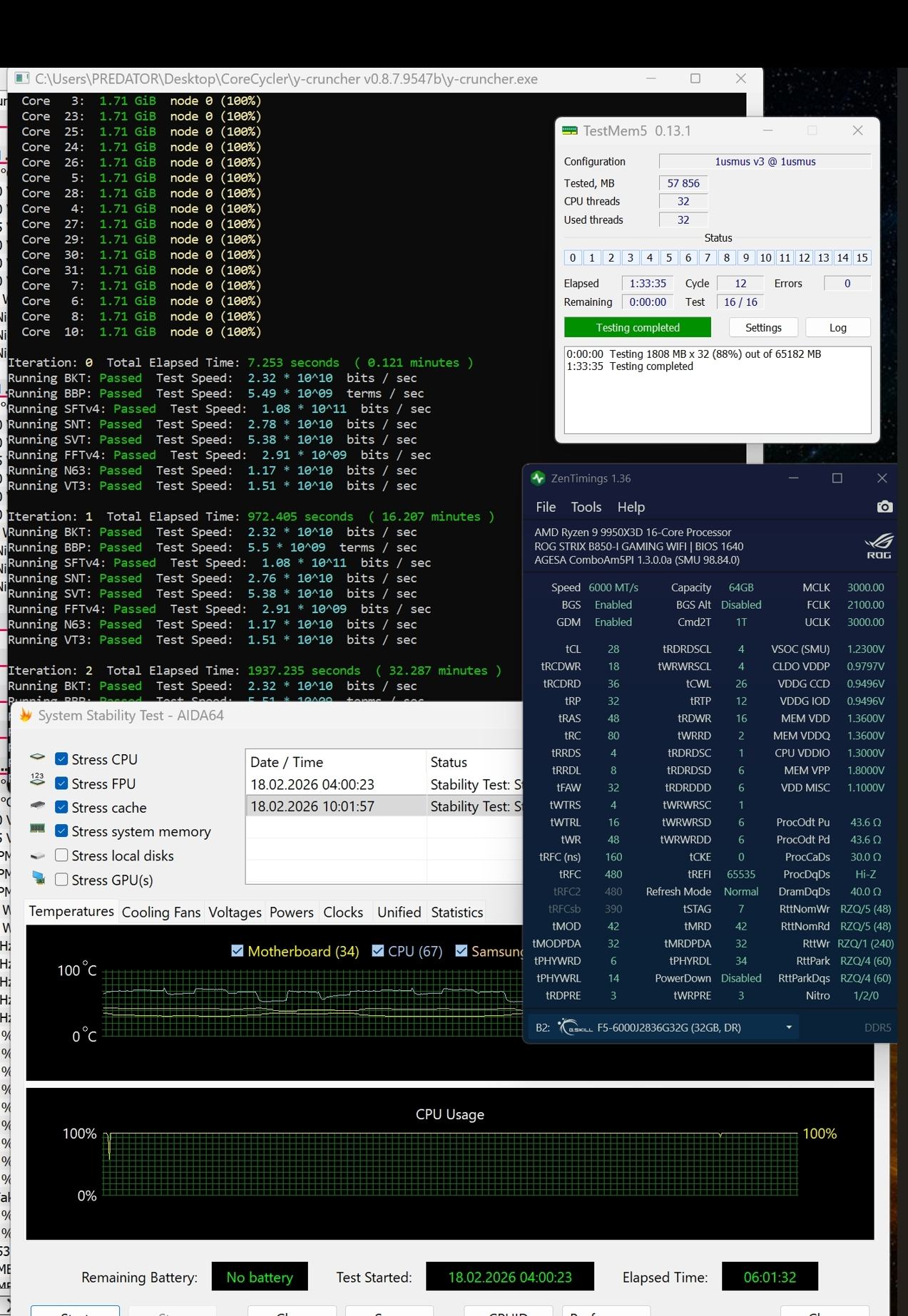The height and width of the screenshot is (1316, 908).
Task: Click the Capacity 64GB value
Action: (741, 587)
